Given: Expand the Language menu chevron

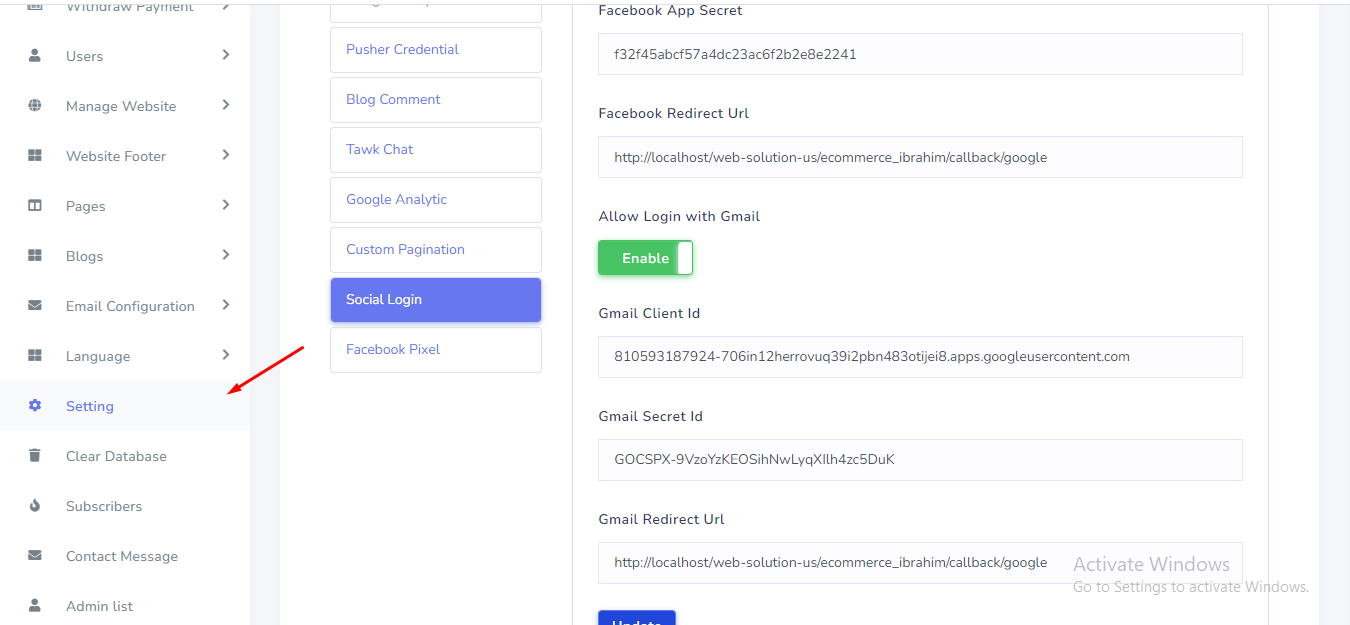Looking at the screenshot, I should [x=226, y=355].
